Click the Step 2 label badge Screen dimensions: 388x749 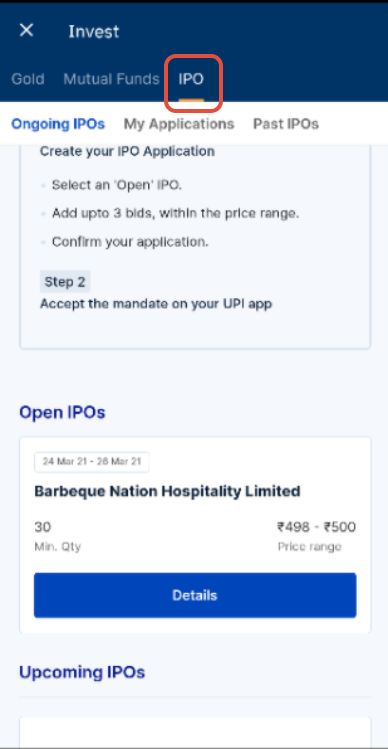[65, 282]
